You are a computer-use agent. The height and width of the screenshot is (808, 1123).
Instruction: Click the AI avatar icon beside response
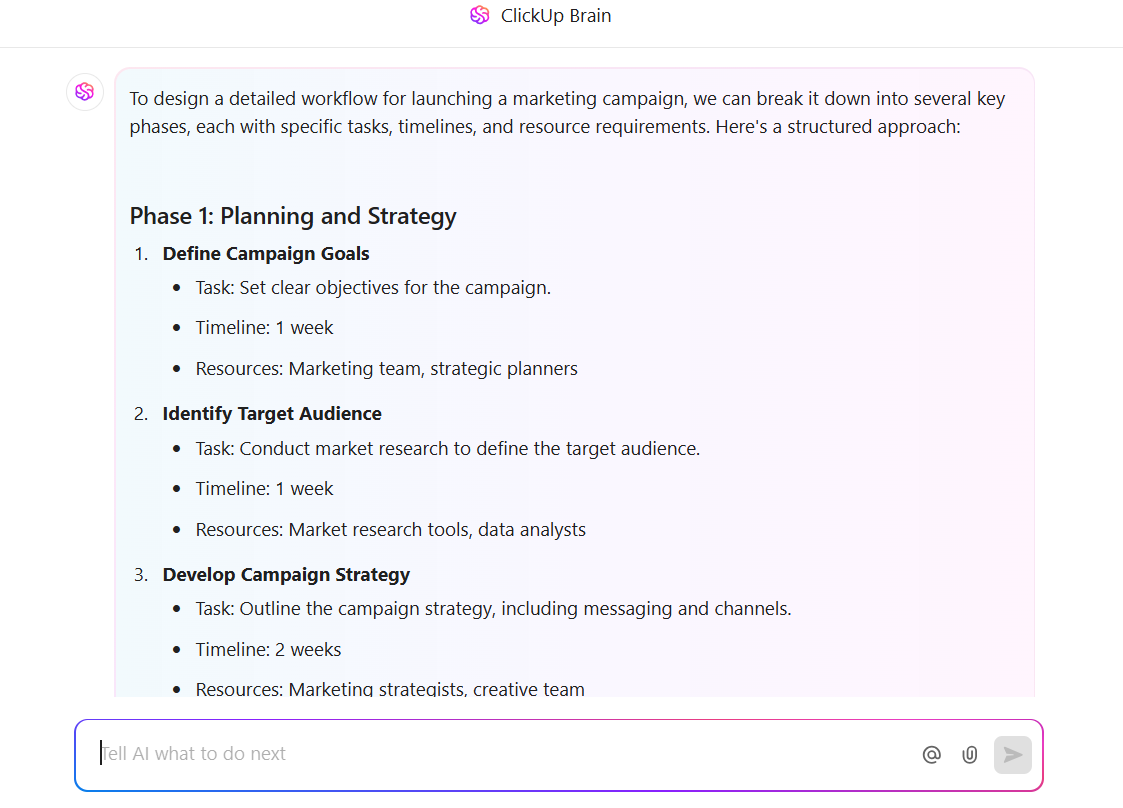(x=85, y=92)
